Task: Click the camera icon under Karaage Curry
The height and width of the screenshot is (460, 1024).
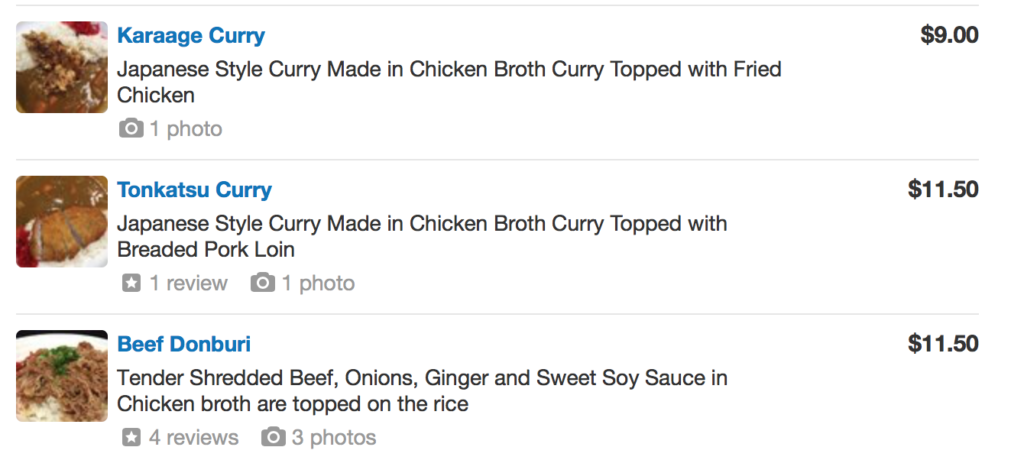Action: click(130, 129)
